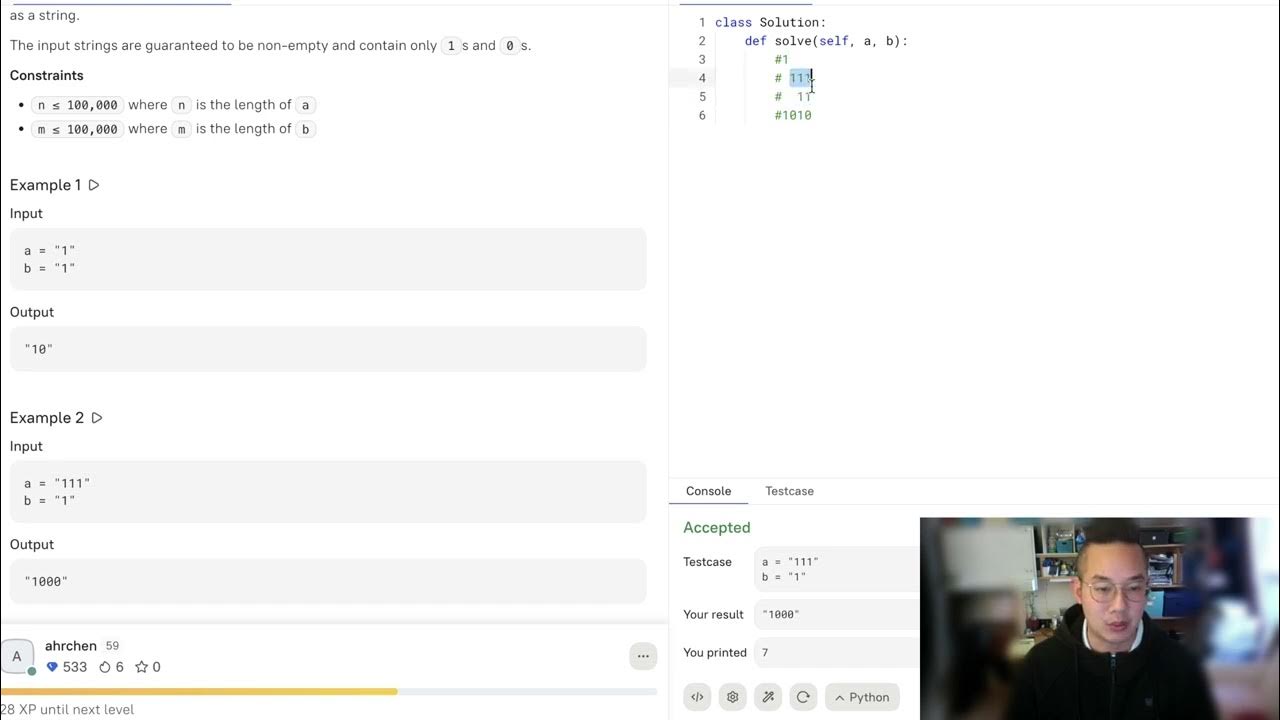This screenshot has height=720, width=1280.
Task: Click the magic wand format icon
Action: 767,697
